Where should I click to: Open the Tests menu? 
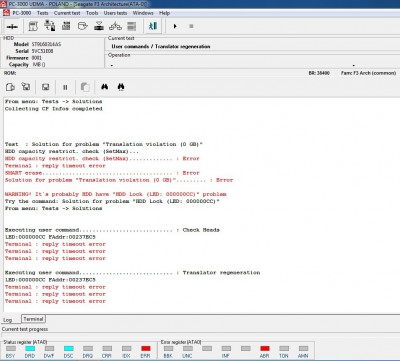click(x=42, y=13)
